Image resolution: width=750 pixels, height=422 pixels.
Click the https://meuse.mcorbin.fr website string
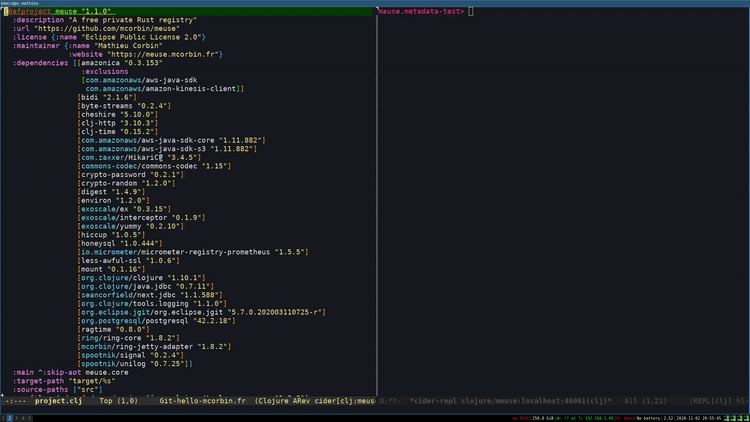(163, 55)
